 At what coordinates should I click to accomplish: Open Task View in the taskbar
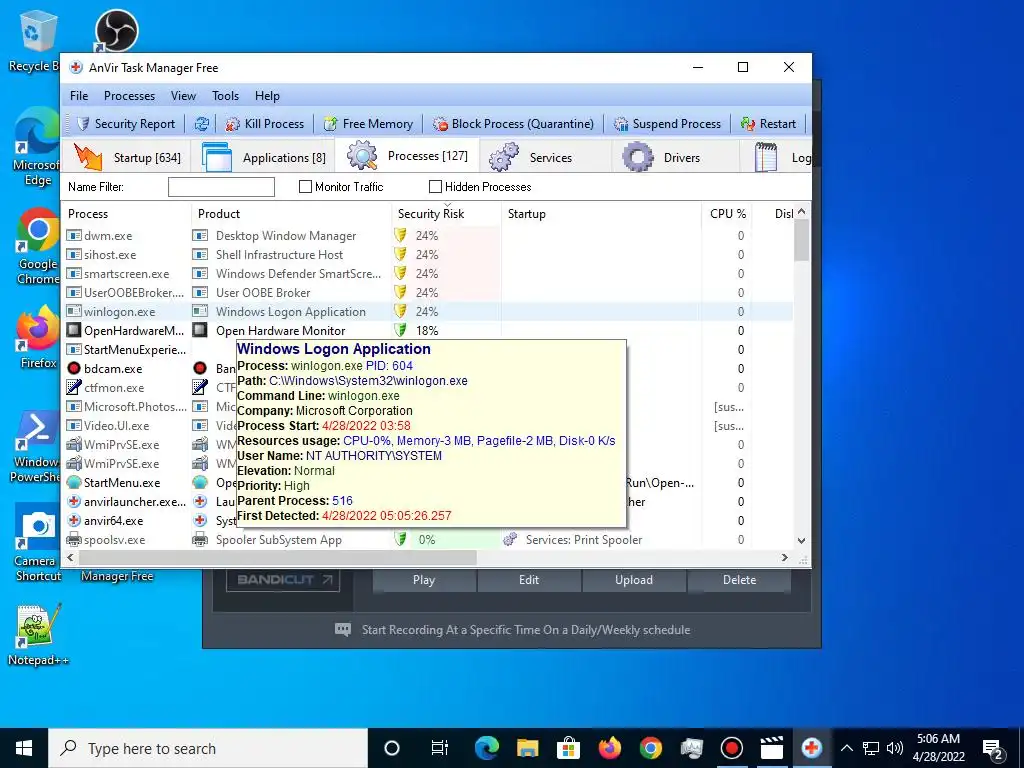(x=440, y=748)
